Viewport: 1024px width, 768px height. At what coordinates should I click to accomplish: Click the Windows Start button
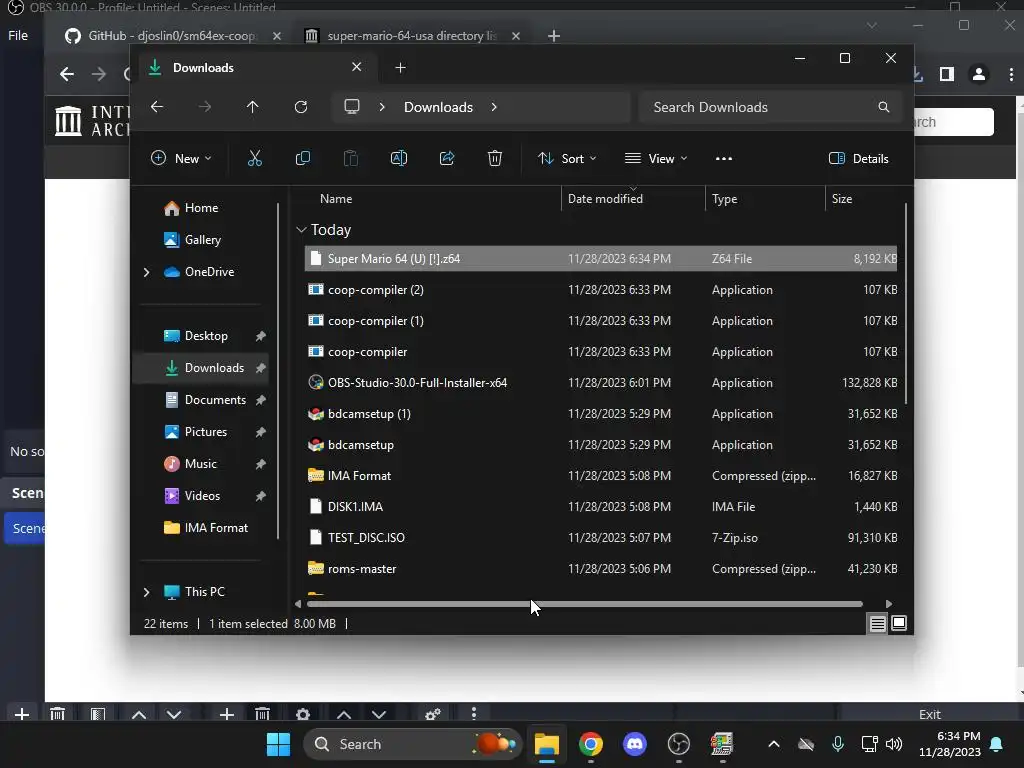pyautogui.click(x=278, y=744)
